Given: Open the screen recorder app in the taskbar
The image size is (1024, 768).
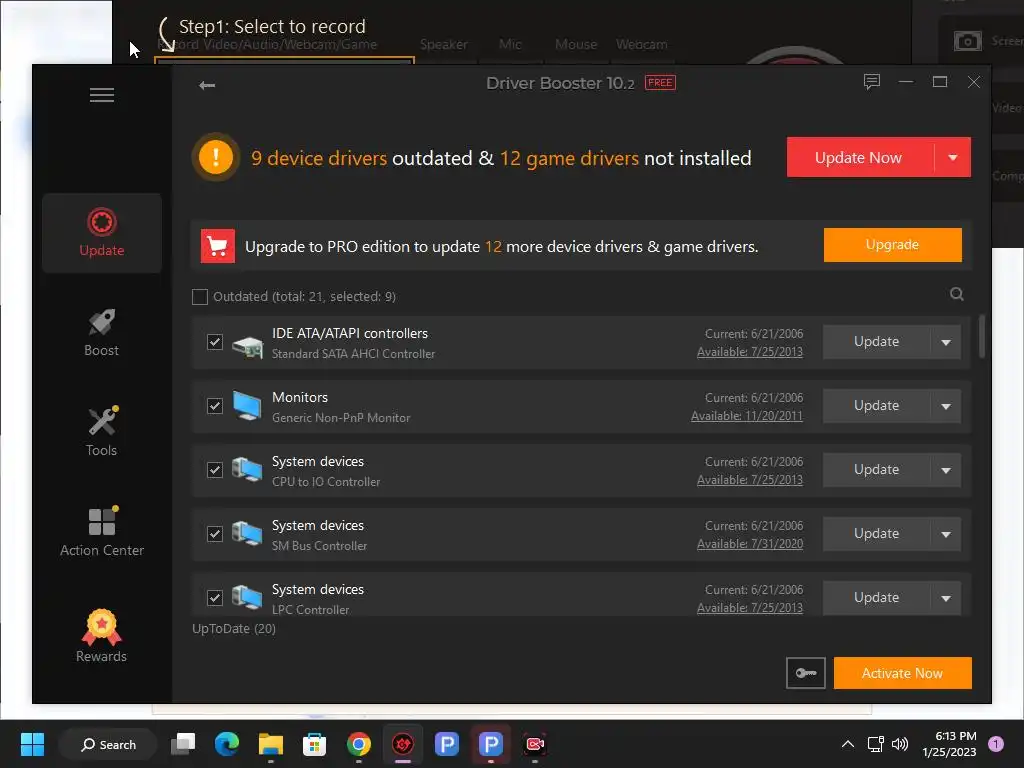Looking at the screenshot, I should [x=535, y=744].
